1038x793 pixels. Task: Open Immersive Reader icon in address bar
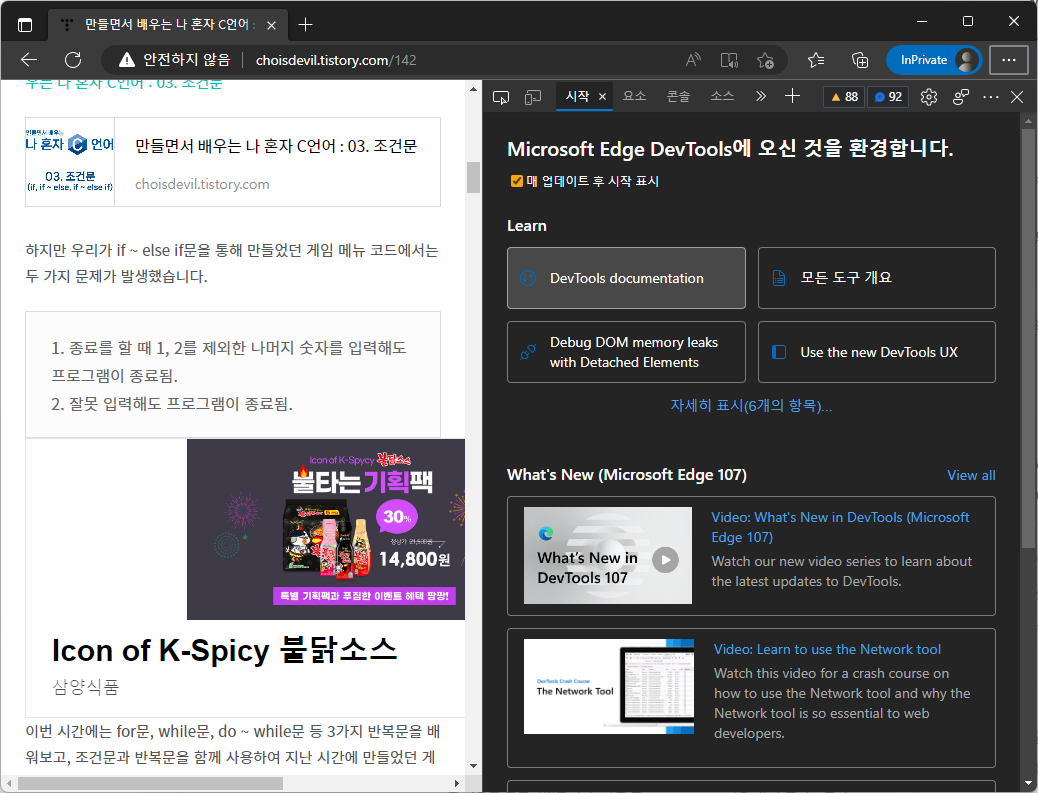click(729, 60)
